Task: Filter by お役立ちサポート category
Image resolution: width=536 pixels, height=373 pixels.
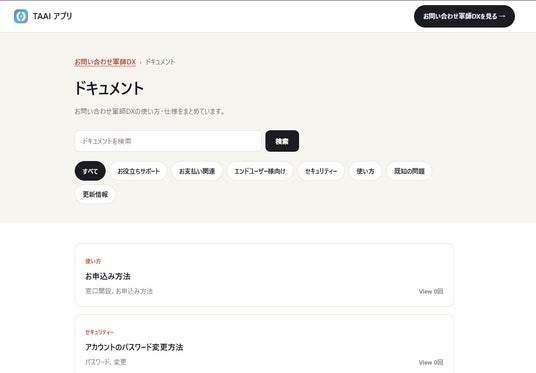Action: tap(138, 171)
